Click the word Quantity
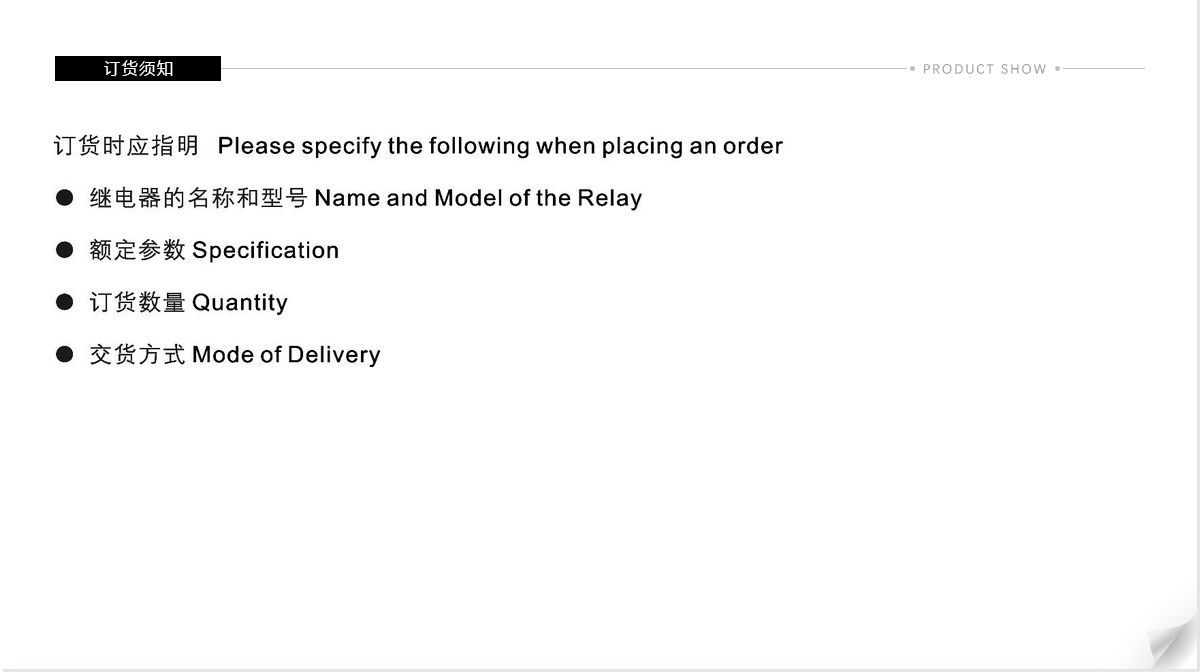Image resolution: width=1200 pixels, height=672 pixels. (240, 302)
